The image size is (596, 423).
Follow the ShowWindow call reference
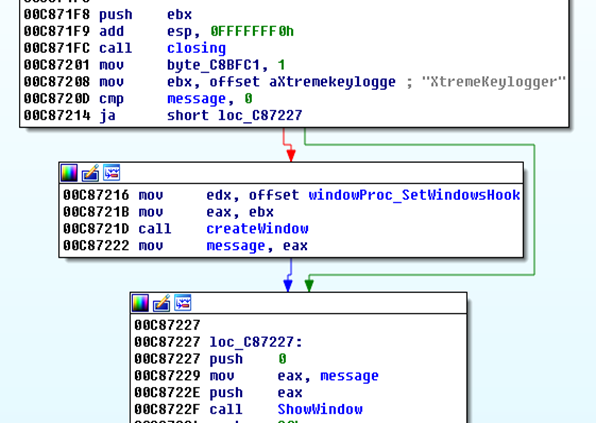click(x=320, y=409)
